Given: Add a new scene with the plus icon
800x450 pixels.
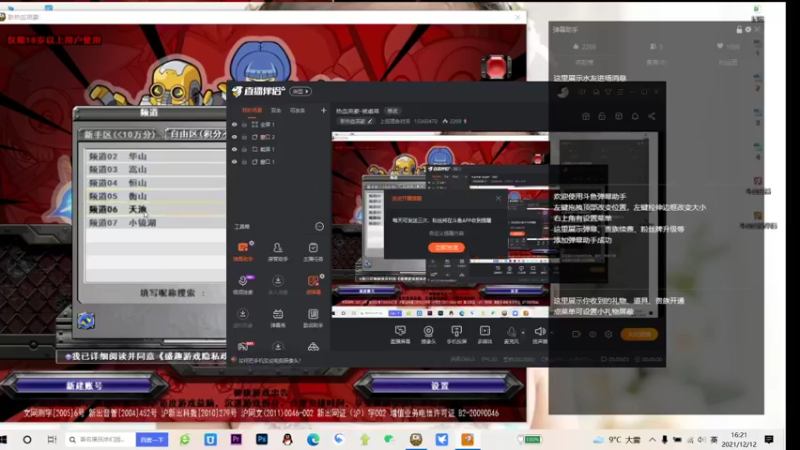Looking at the screenshot, I should pos(323,110).
